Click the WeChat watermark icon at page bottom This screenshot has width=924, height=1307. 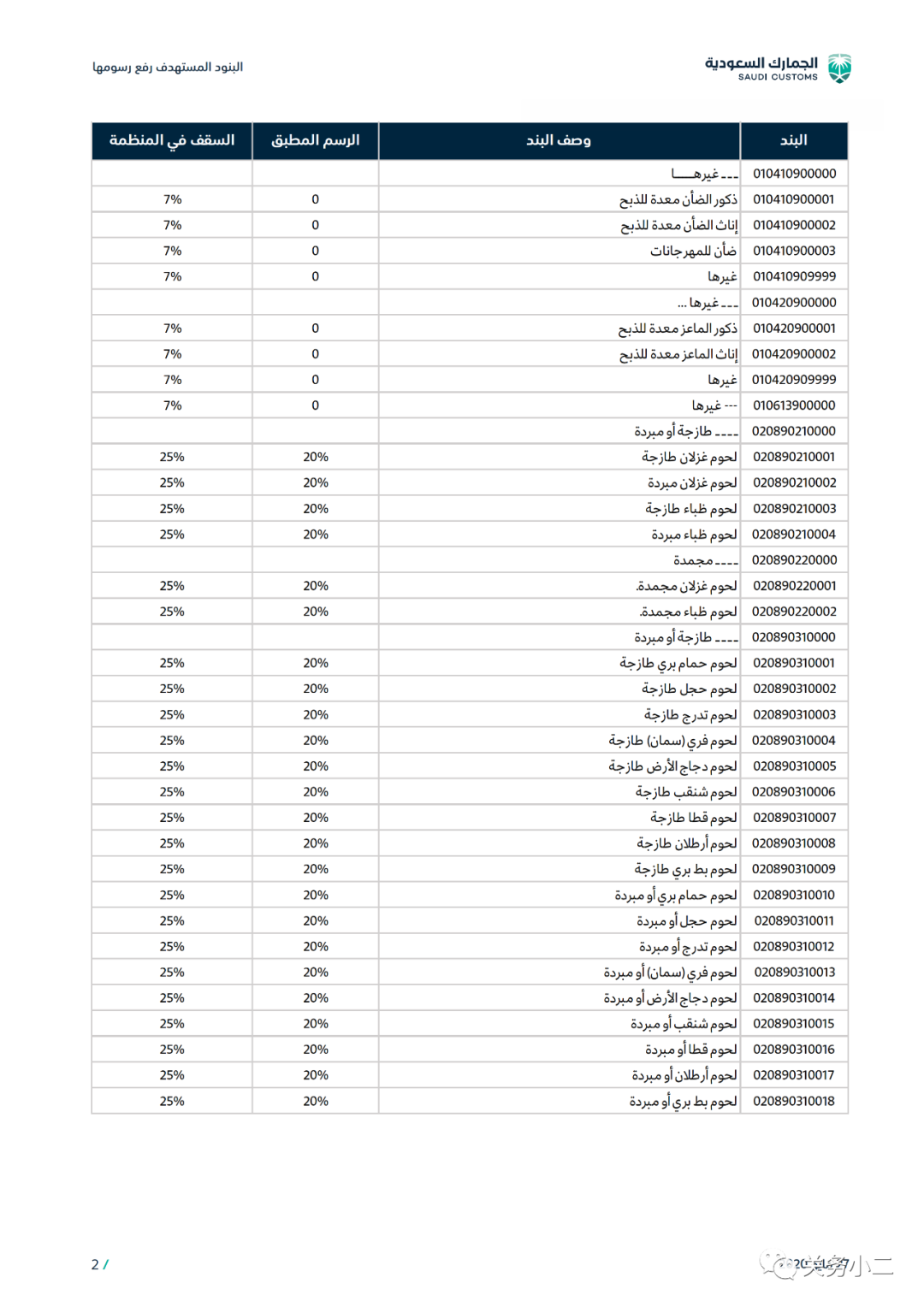778,1266
